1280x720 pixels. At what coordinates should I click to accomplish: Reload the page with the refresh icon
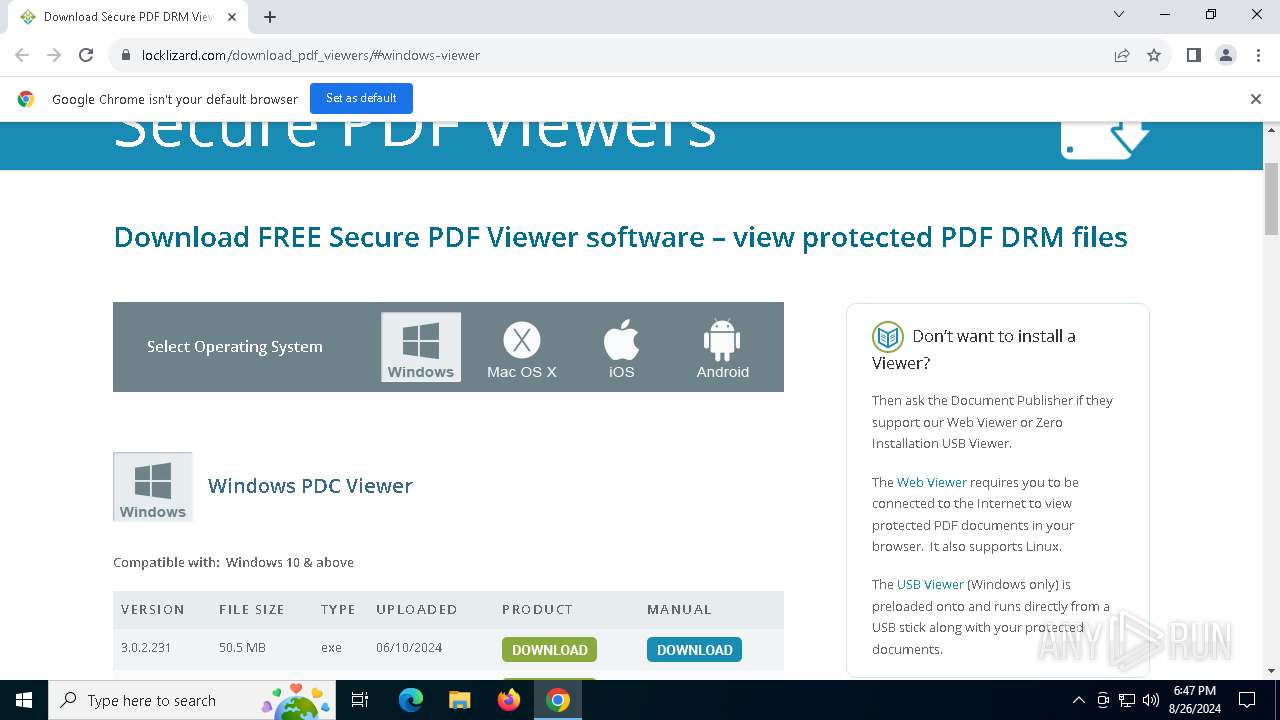pyautogui.click(x=86, y=55)
